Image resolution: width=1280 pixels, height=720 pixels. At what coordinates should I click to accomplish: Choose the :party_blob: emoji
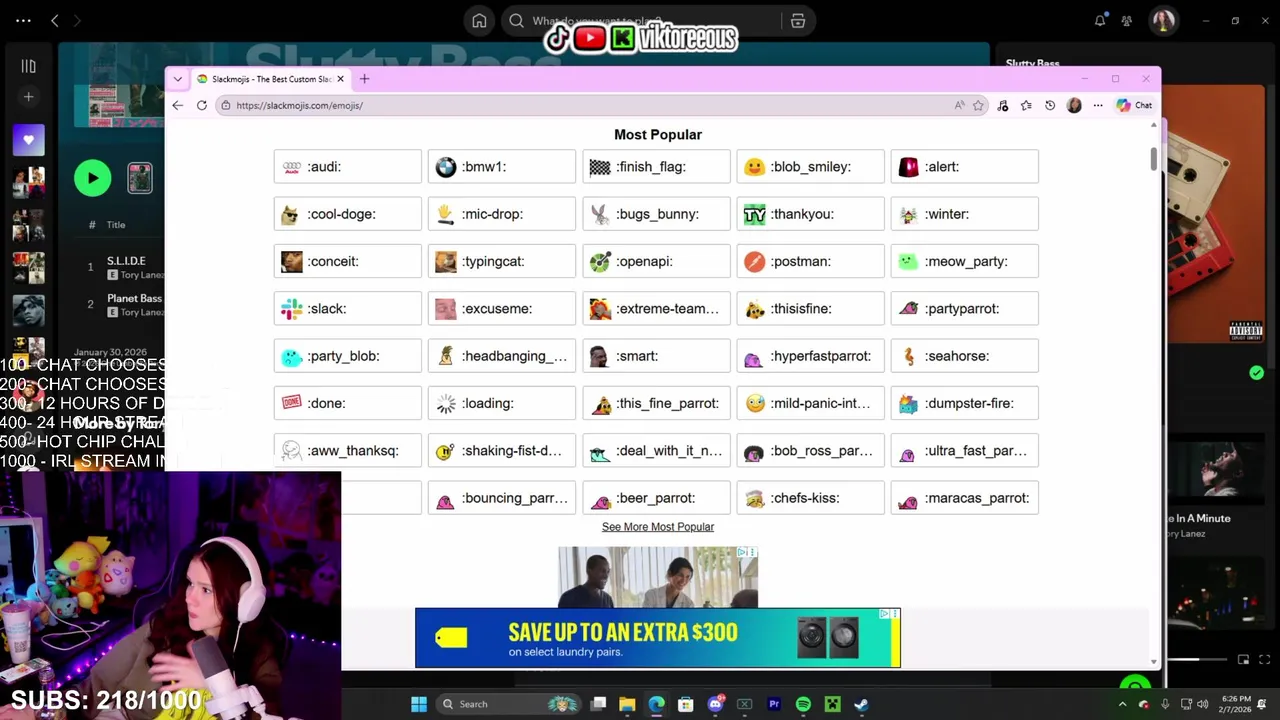pyautogui.click(x=347, y=356)
